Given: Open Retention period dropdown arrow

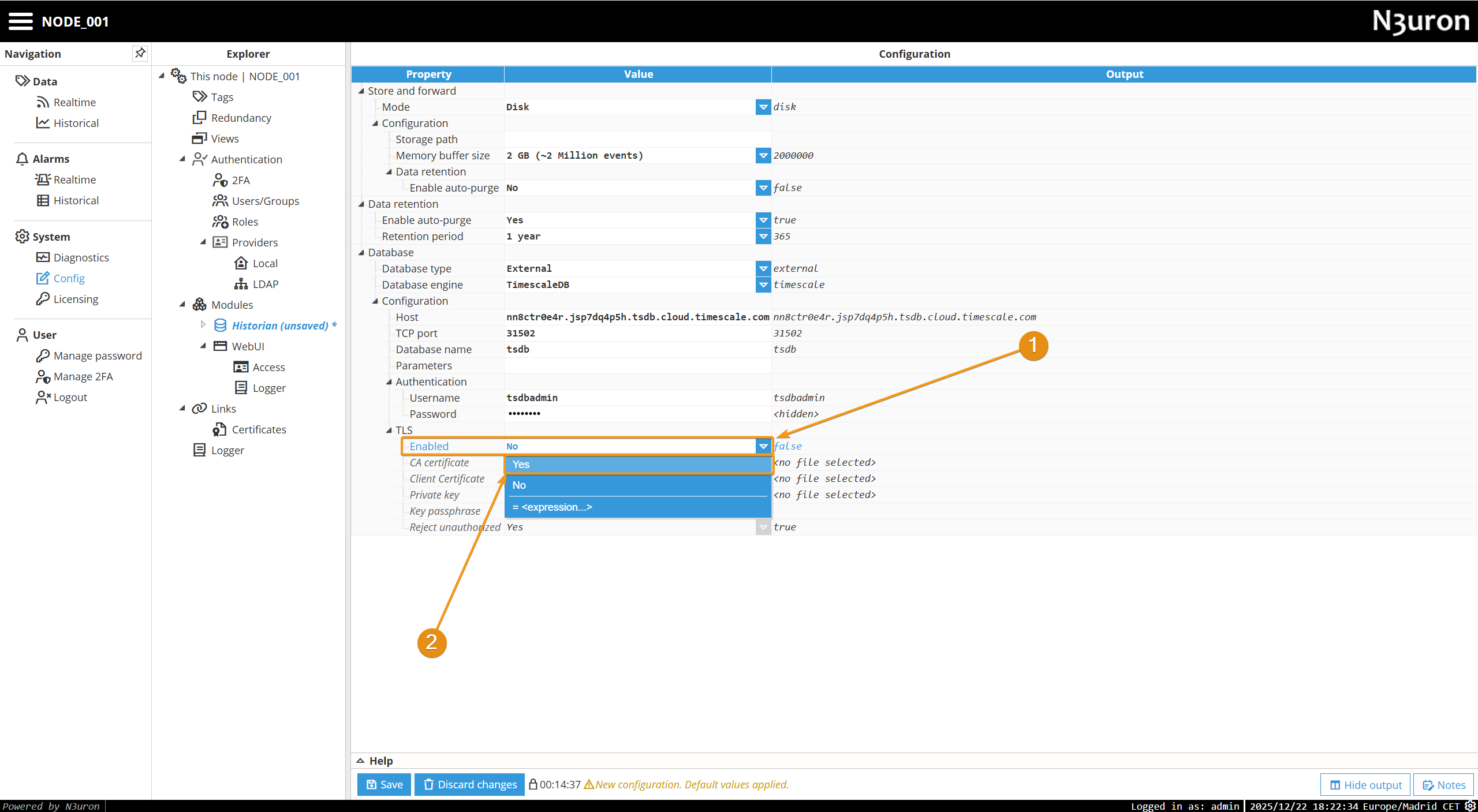Looking at the screenshot, I should click(x=763, y=236).
